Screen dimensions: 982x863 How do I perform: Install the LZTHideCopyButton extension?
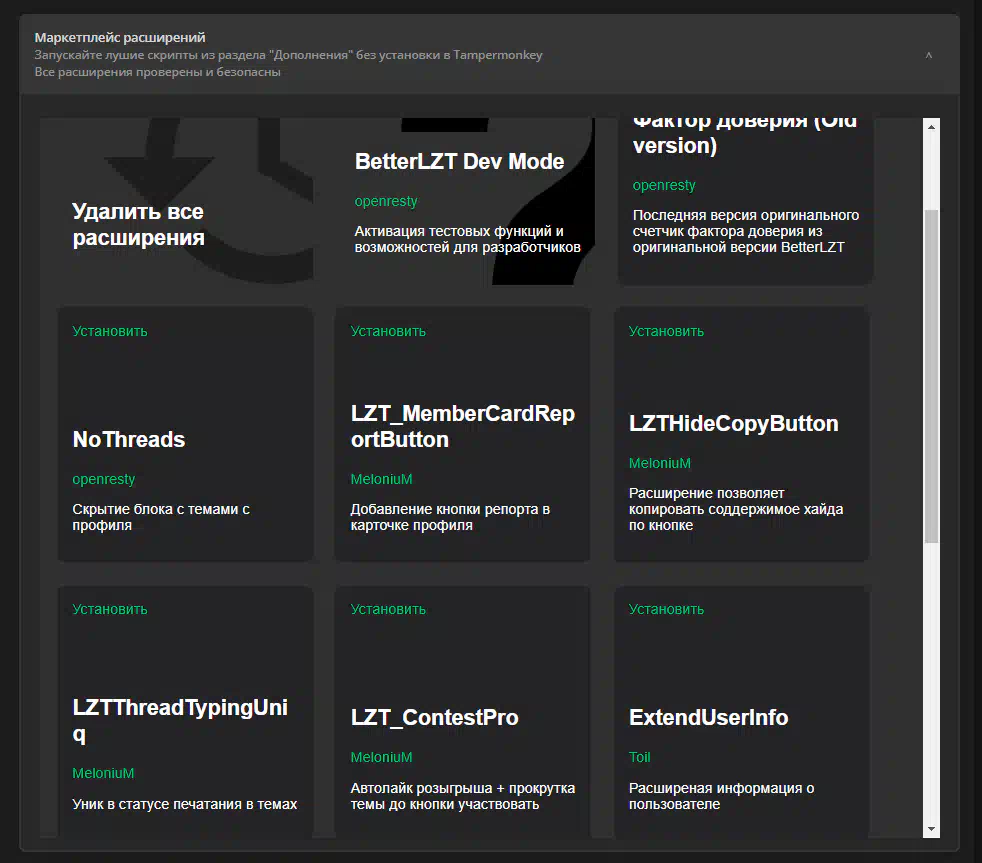(x=666, y=331)
